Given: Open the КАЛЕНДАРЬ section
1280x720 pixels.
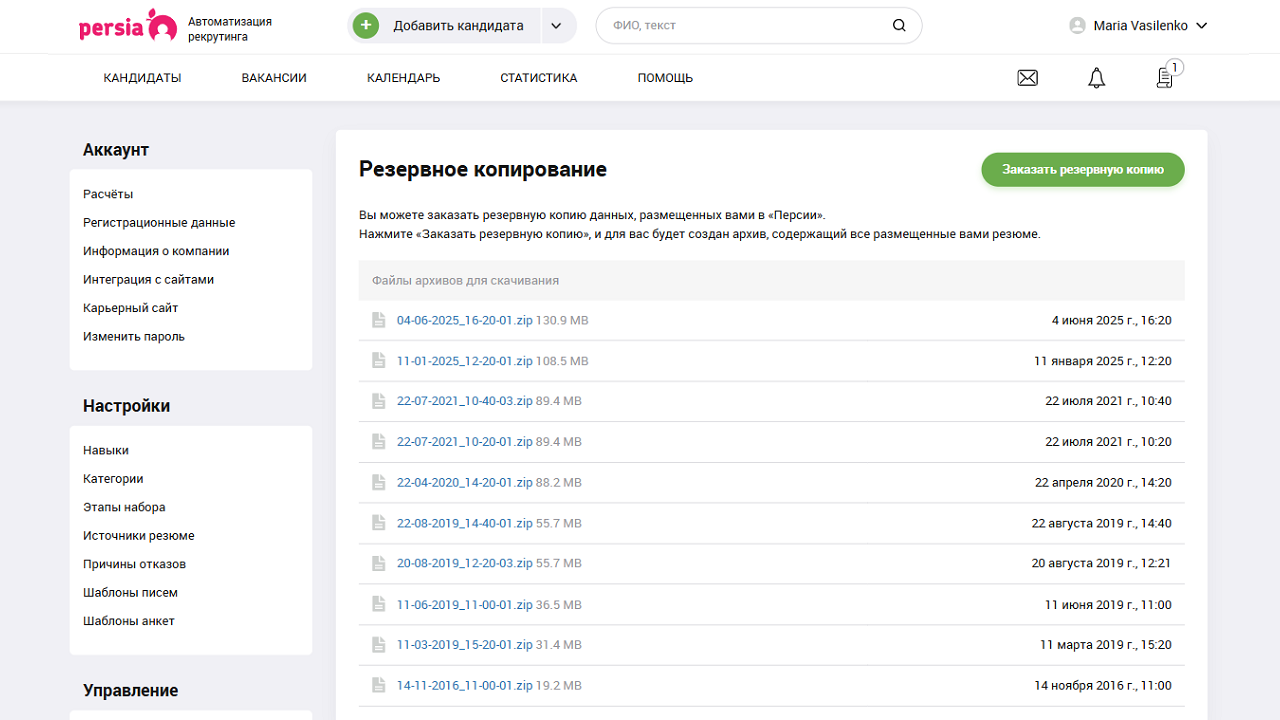Looking at the screenshot, I should [402, 77].
